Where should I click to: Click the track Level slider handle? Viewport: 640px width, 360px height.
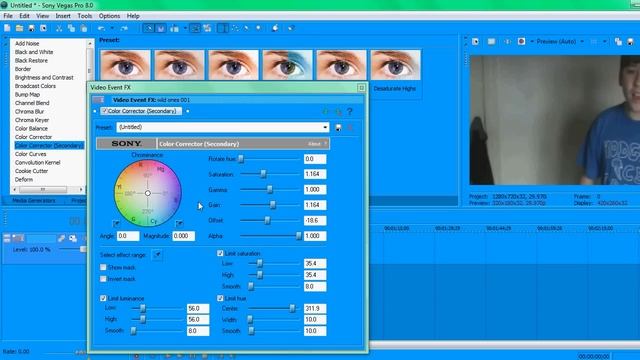[x=83, y=249]
